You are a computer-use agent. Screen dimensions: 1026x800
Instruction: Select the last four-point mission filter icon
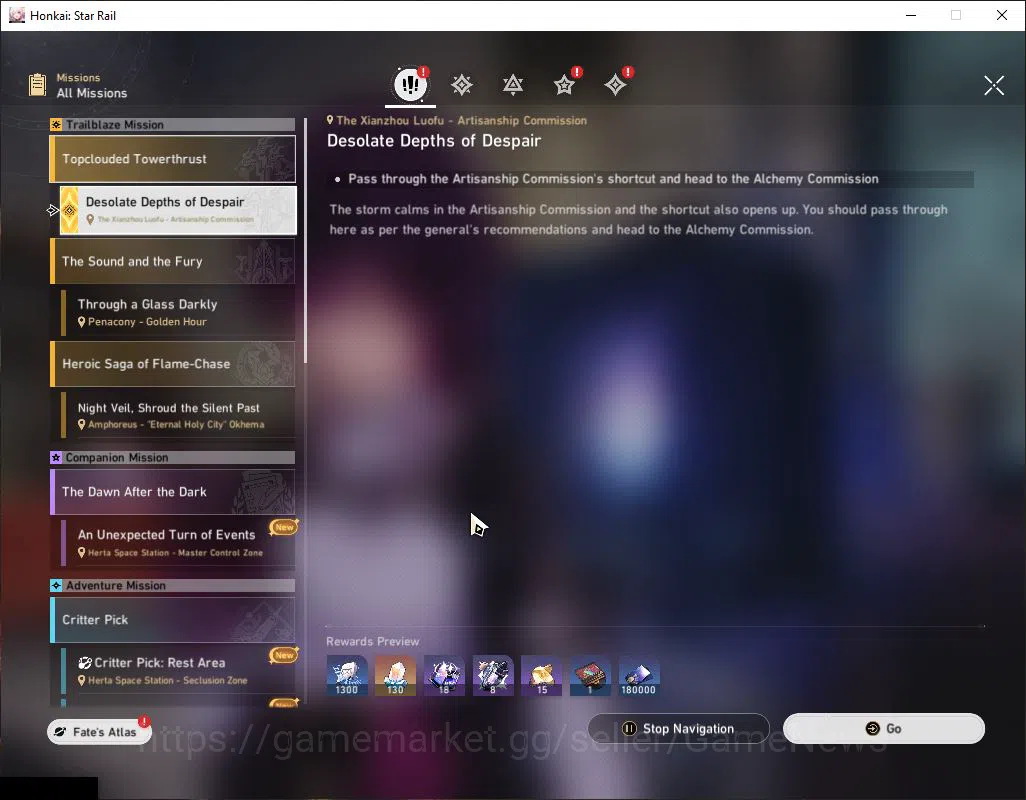(615, 85)
